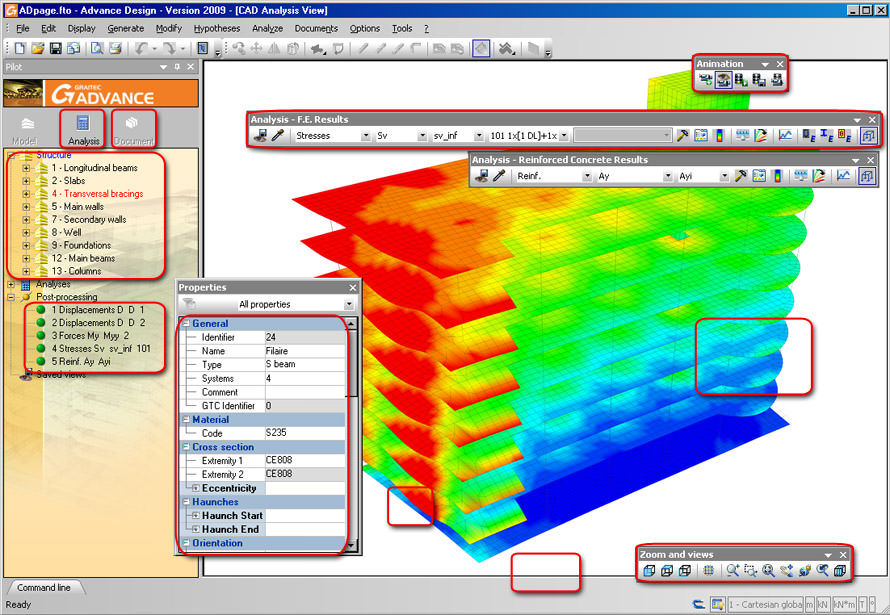This screenshot has height=615, width=890.
Task: Click the last icon in the Animation toolbar
Action: [x=777, y=80]
